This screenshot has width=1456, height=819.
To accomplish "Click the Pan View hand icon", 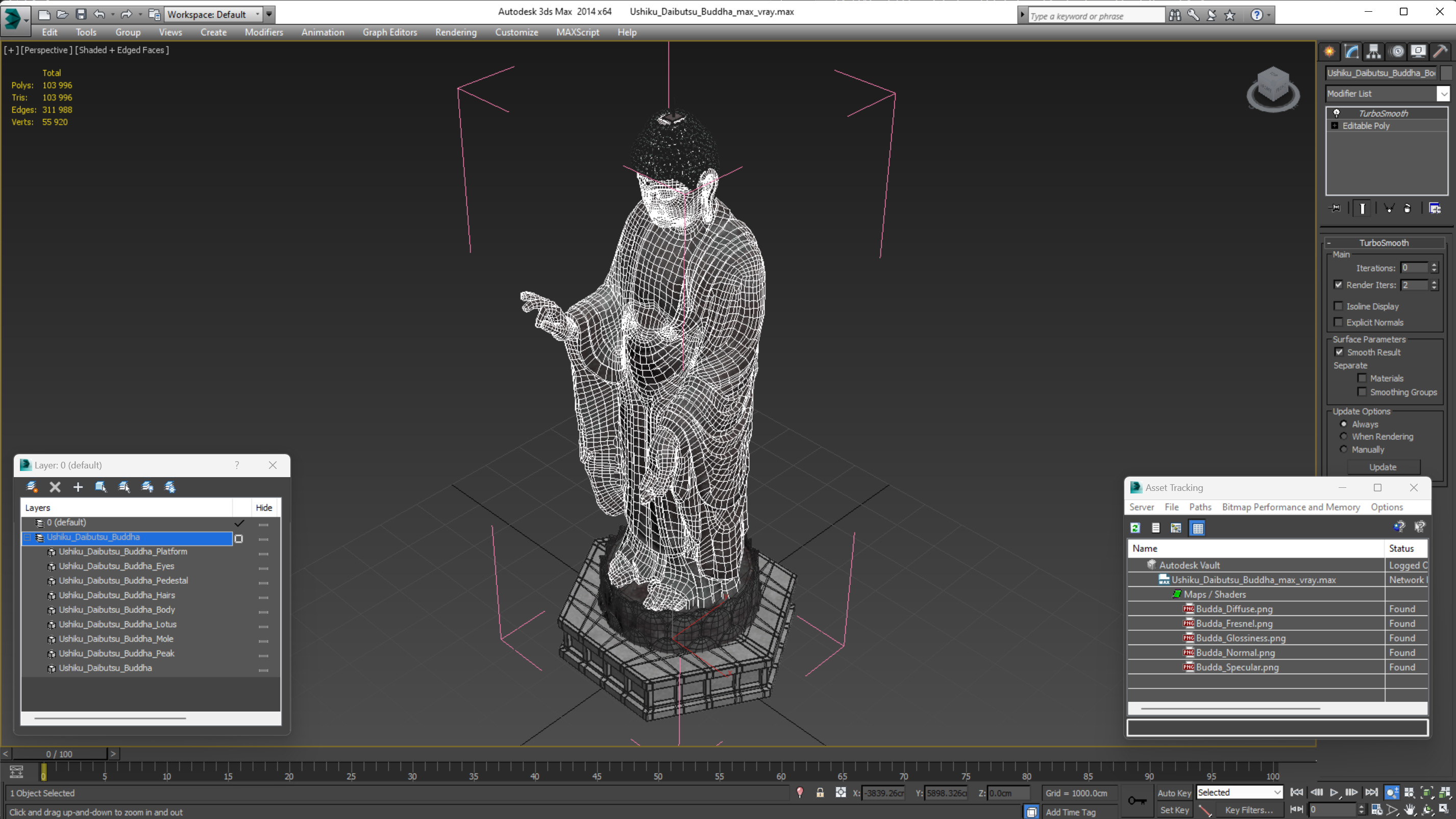I will point(1409,810).
